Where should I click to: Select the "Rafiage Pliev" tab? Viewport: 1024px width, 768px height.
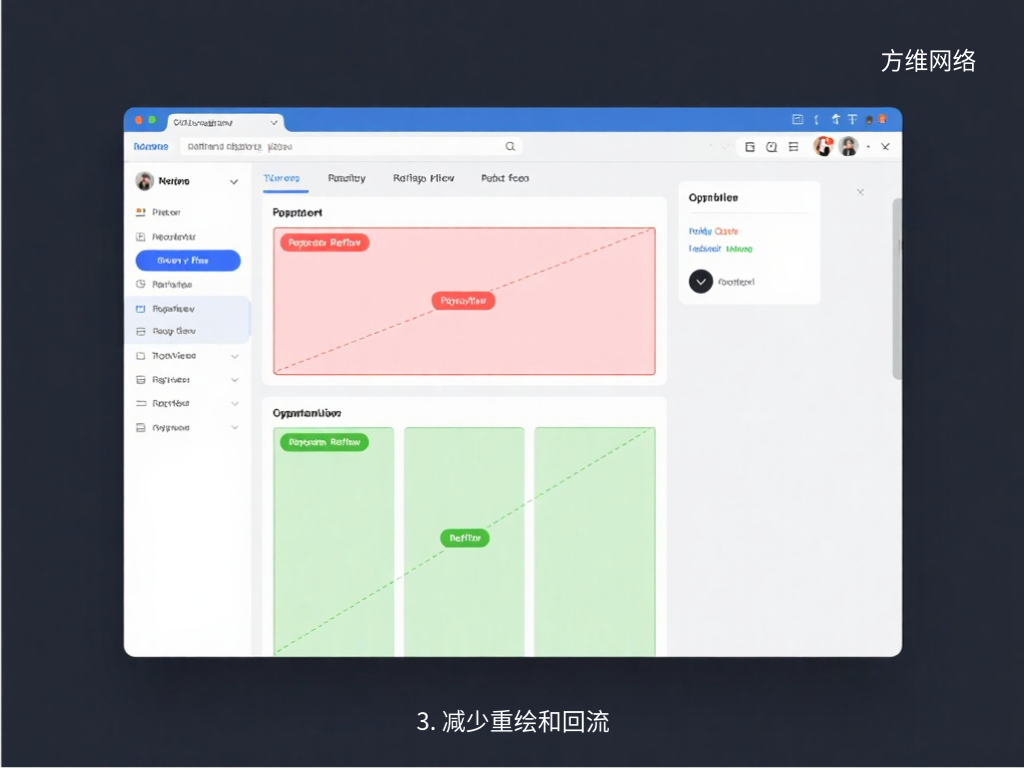tap(423, 179)
